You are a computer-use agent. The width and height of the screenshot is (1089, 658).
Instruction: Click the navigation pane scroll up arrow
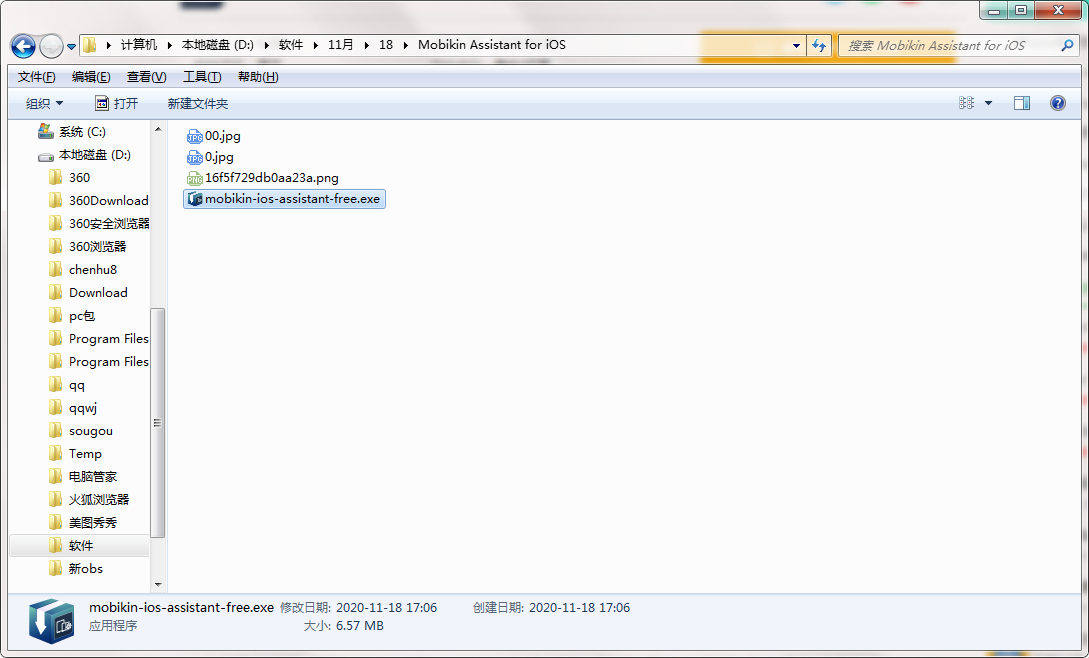click(x=158, y=129)
